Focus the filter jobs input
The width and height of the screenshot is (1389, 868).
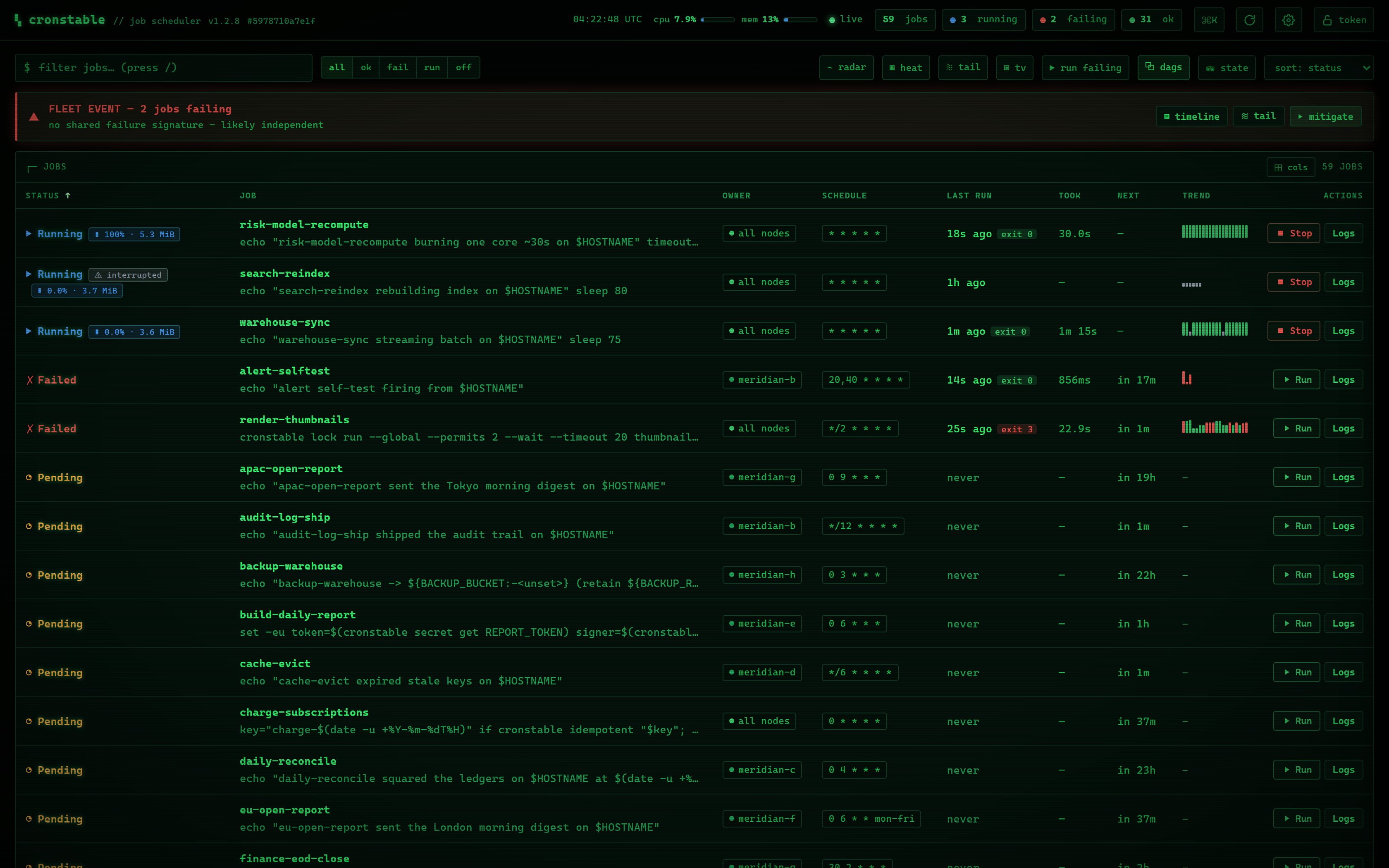coord(164,68)
